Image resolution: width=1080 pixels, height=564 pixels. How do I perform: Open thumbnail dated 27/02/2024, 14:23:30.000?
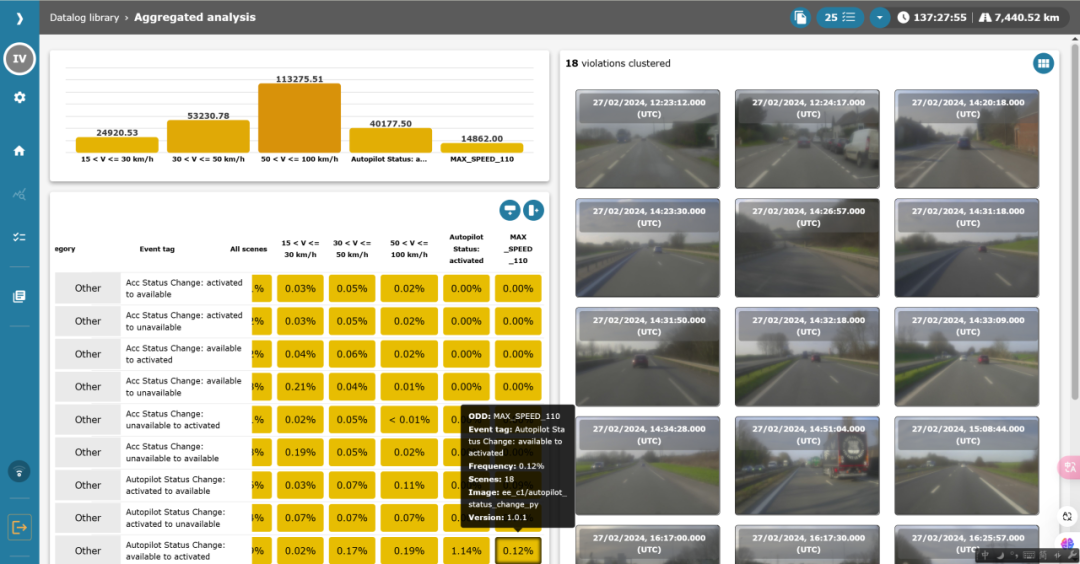click(647, 248)
